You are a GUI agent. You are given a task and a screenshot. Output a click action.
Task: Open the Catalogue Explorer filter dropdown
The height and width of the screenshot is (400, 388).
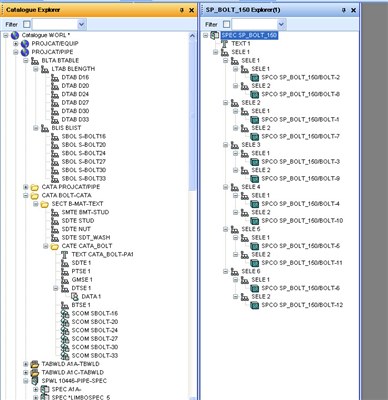[x=81, y=24]
